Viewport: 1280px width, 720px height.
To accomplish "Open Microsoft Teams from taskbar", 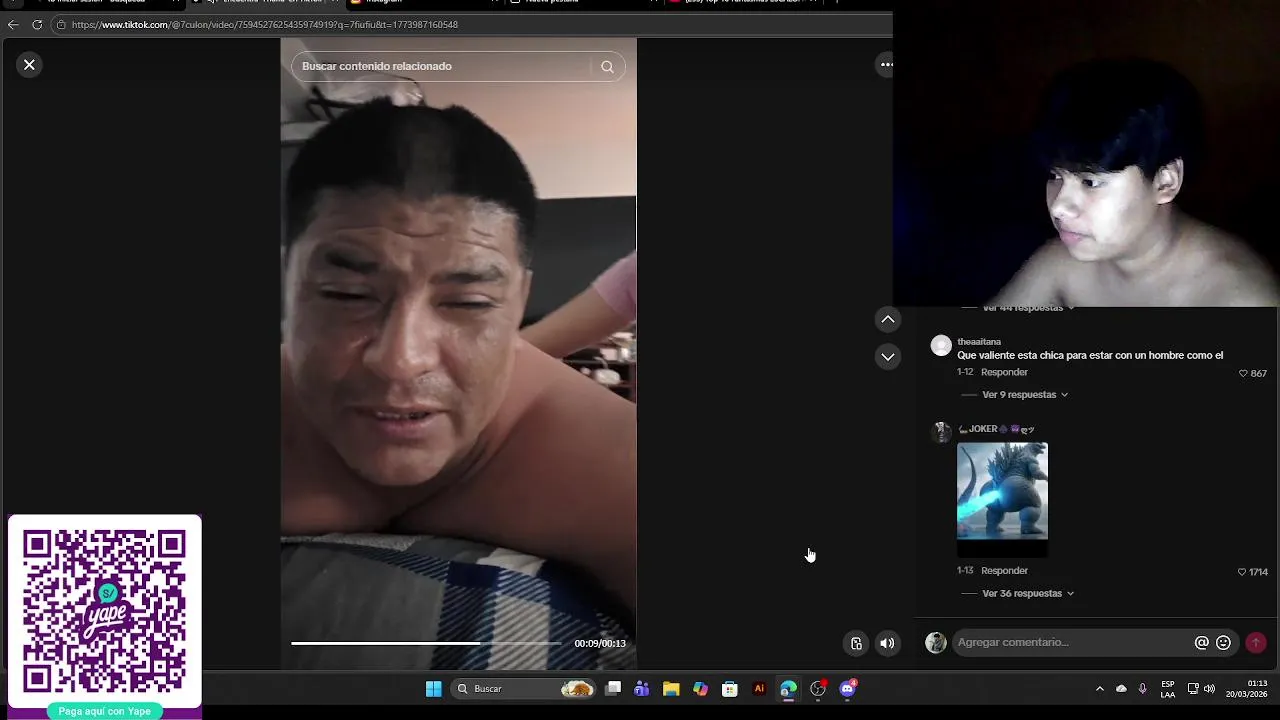I will (642, 689).
